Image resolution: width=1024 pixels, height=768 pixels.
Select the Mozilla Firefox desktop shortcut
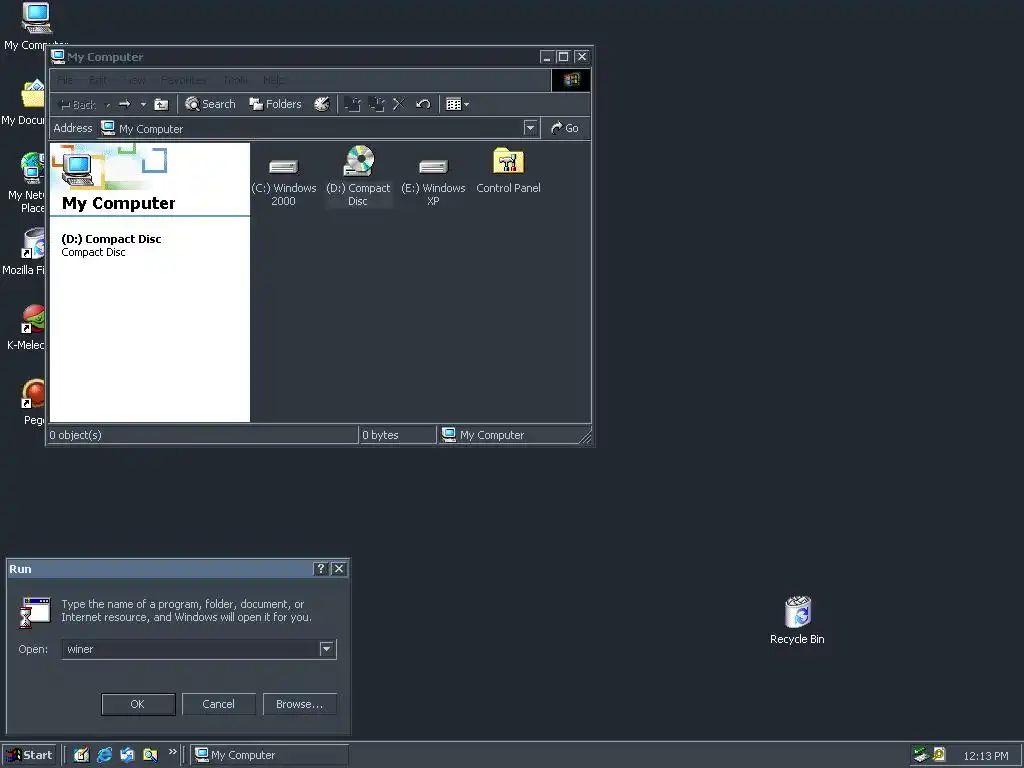[24, 251]
